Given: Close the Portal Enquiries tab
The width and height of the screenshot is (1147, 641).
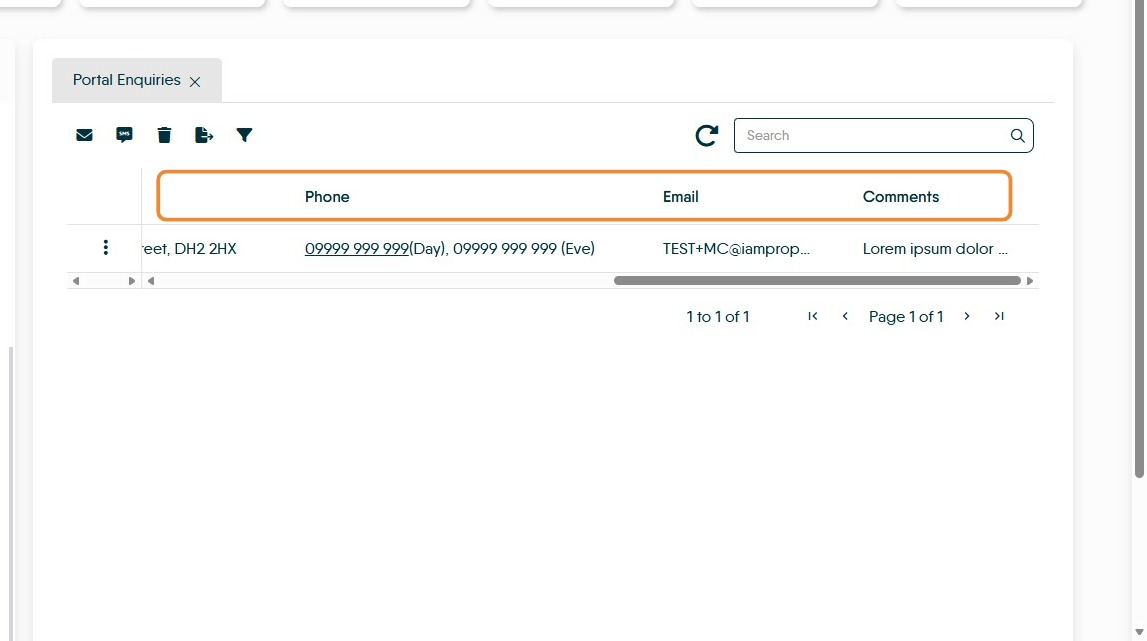Looking at the screenshot, I should click(x=195, y=81).
